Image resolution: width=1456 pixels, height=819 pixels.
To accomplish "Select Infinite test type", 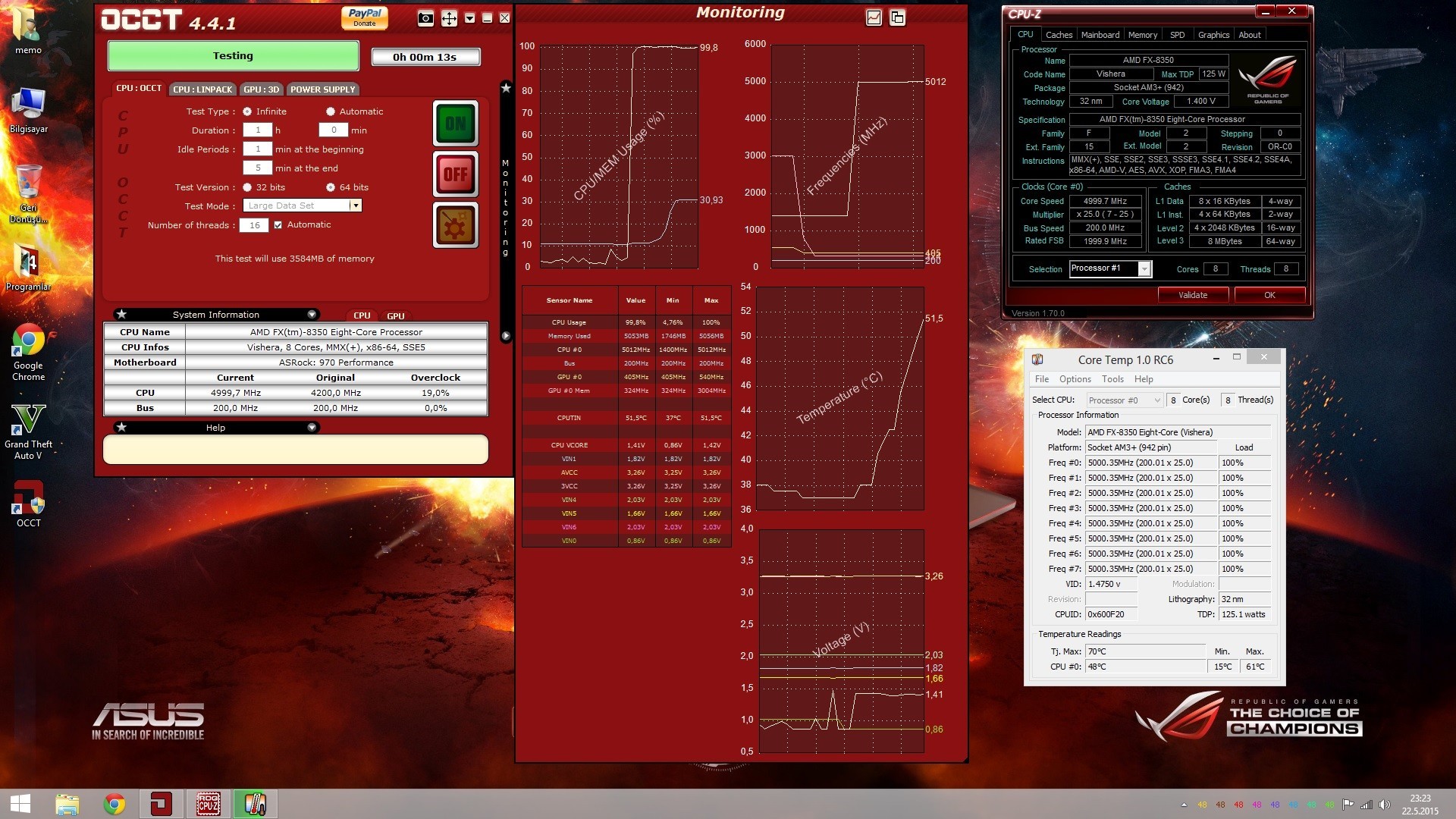I will point(247,111).
